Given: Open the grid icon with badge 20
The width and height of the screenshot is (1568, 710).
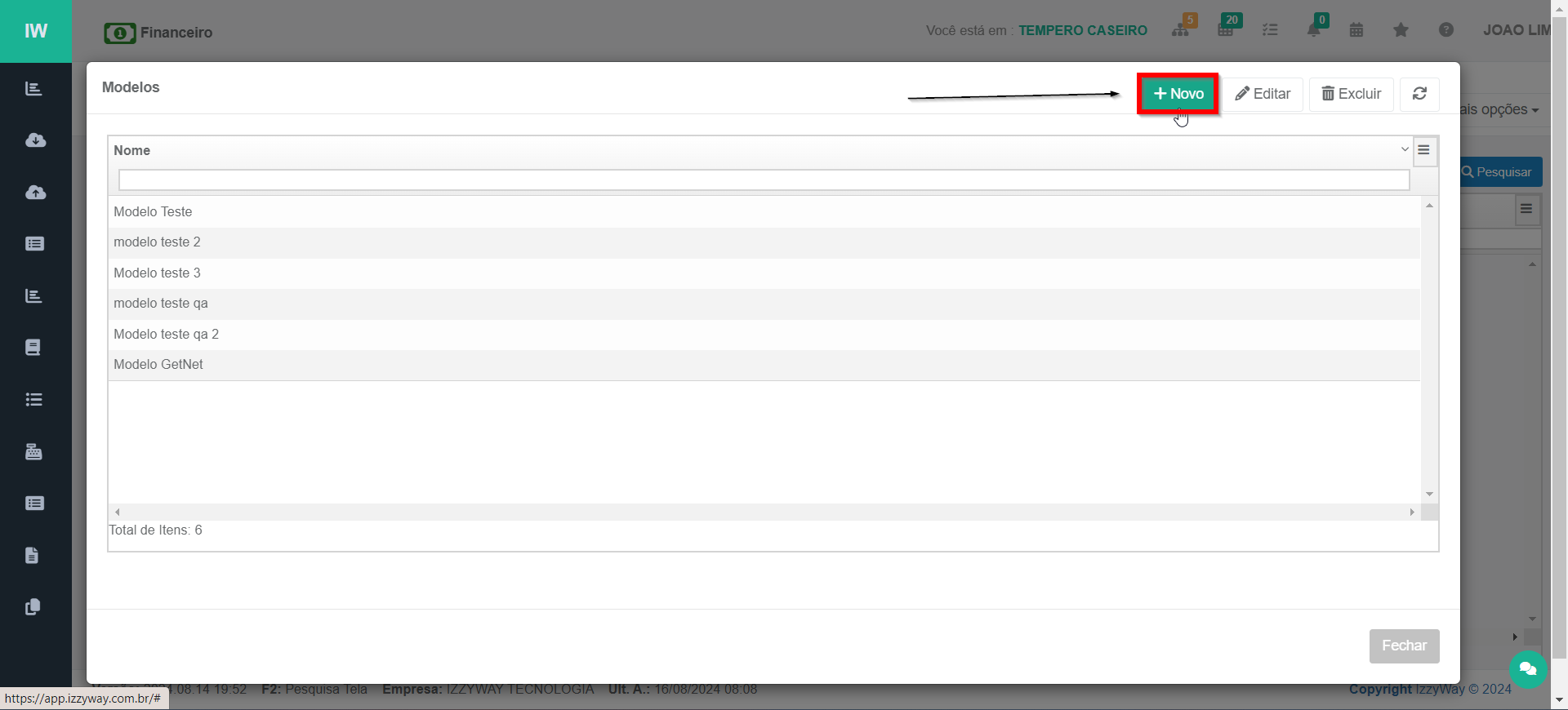Looking at the screenshot, I should pyautogui.click(x=1227, y=28).
